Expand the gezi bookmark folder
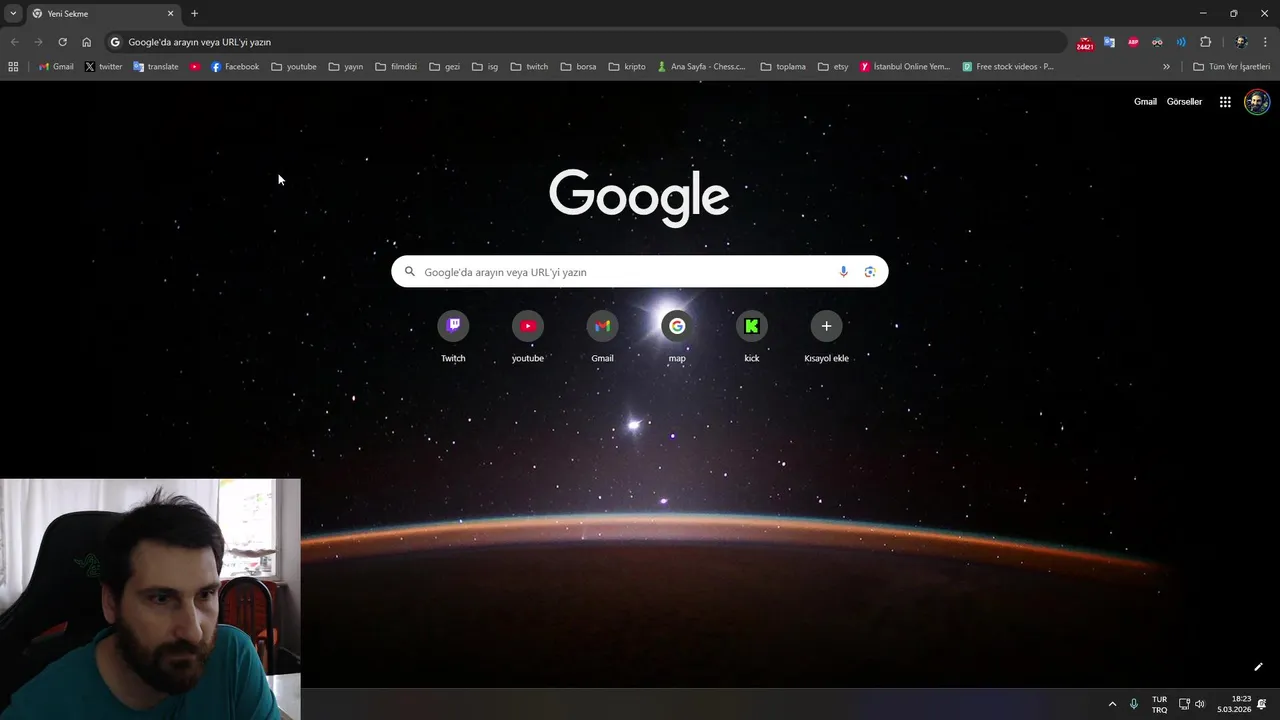This screenshot has width=1280, height=720. (x=445, y=67)
